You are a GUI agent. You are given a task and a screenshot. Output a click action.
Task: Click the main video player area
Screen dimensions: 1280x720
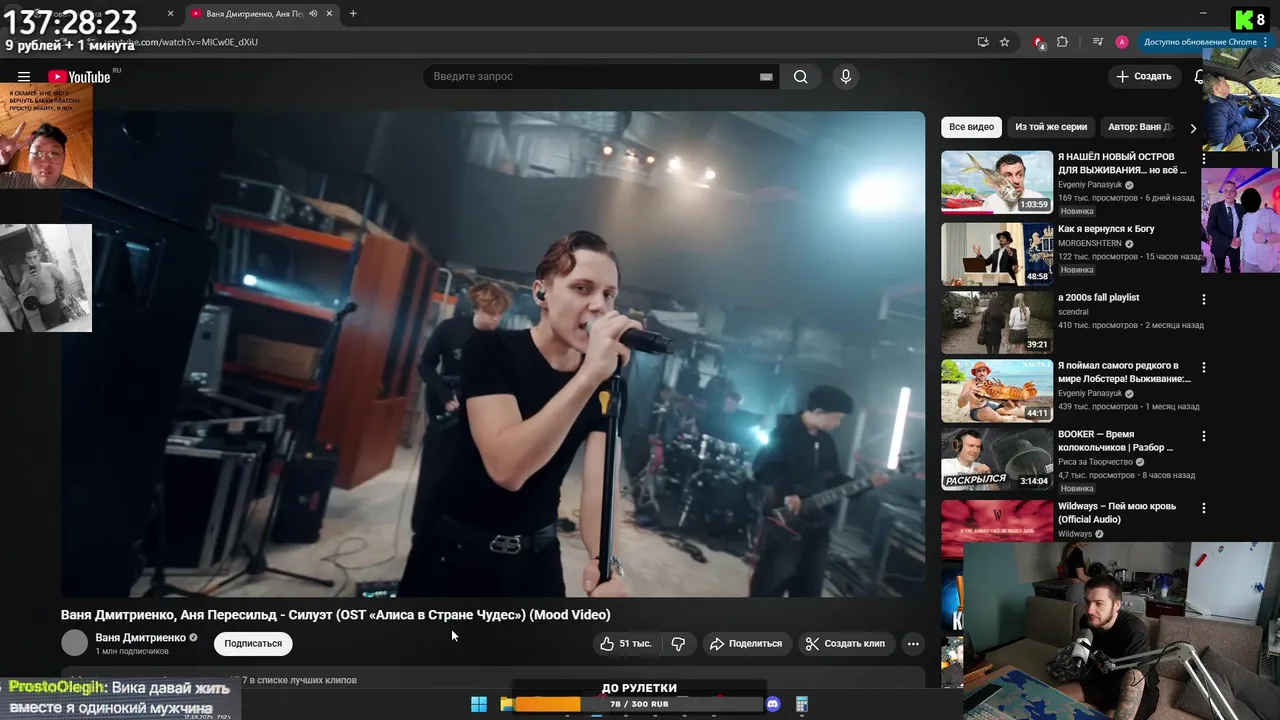[493, 354]
